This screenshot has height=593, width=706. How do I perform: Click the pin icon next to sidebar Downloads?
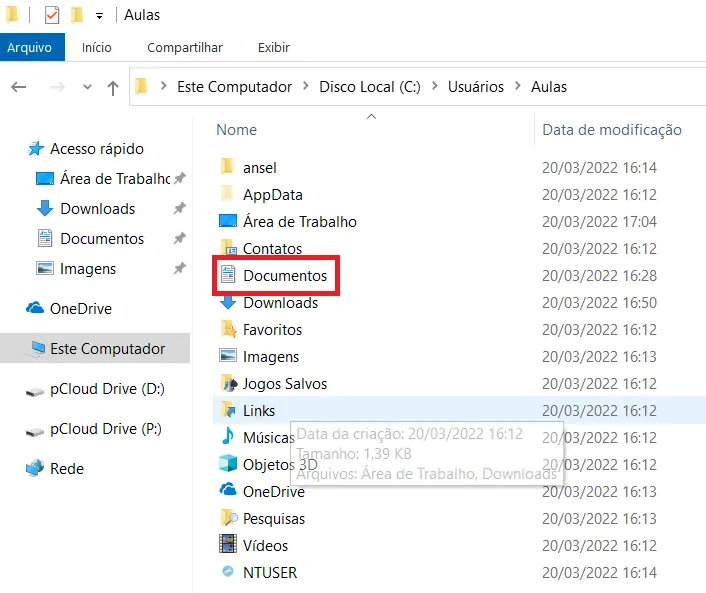[x=180, y=208]
